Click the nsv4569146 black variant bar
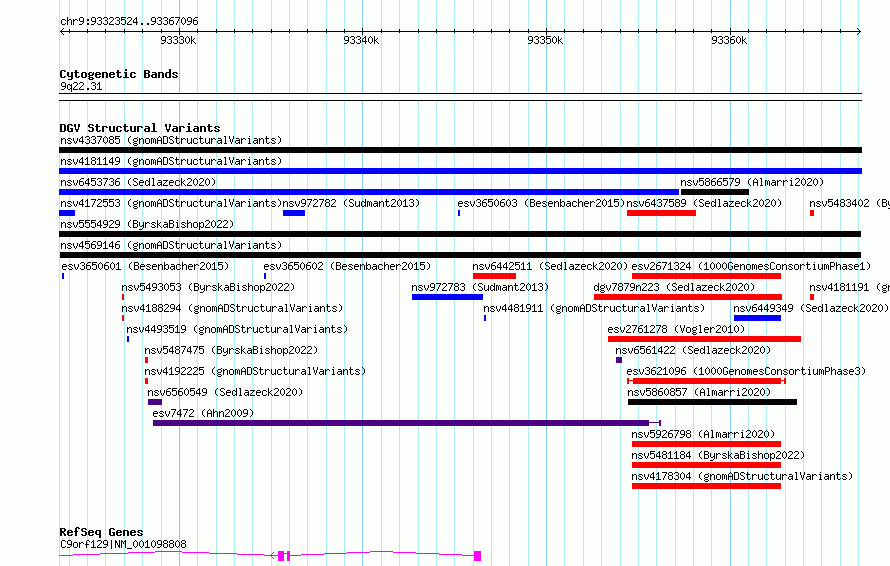This screenshot has width=890, height=566. click(460, 255)
